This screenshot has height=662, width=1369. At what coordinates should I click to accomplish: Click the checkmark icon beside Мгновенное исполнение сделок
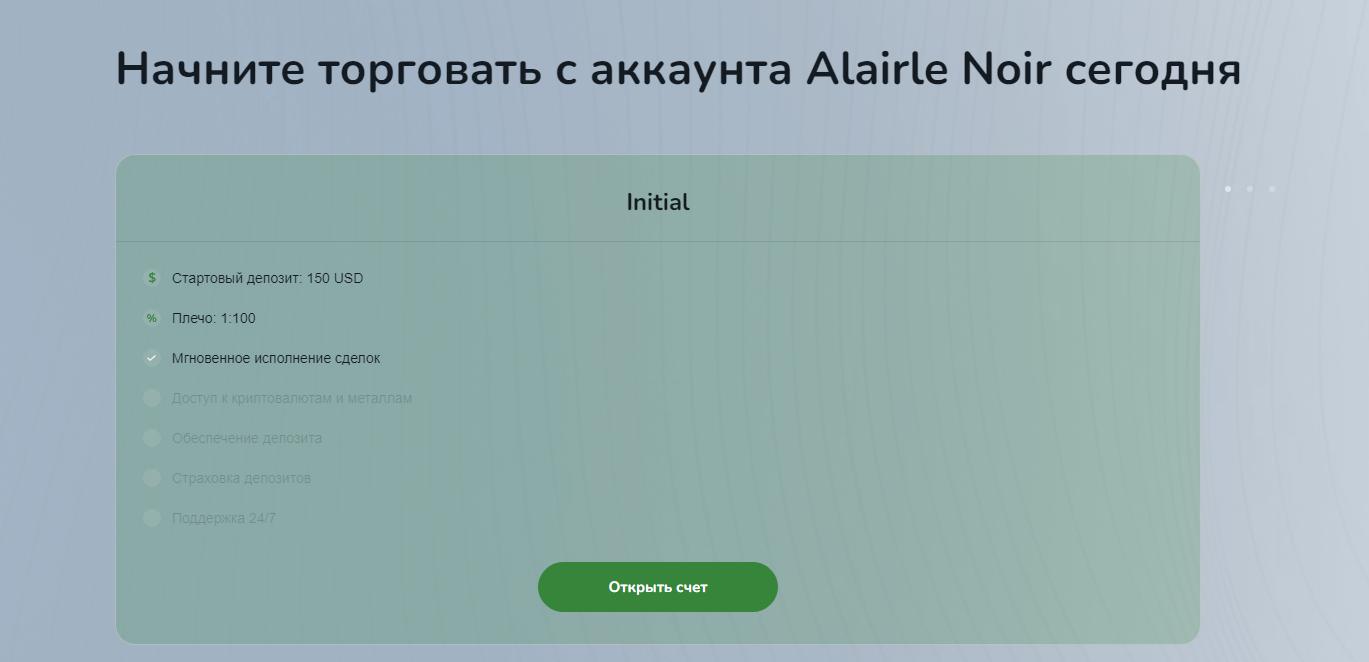[x=152, y=358]
